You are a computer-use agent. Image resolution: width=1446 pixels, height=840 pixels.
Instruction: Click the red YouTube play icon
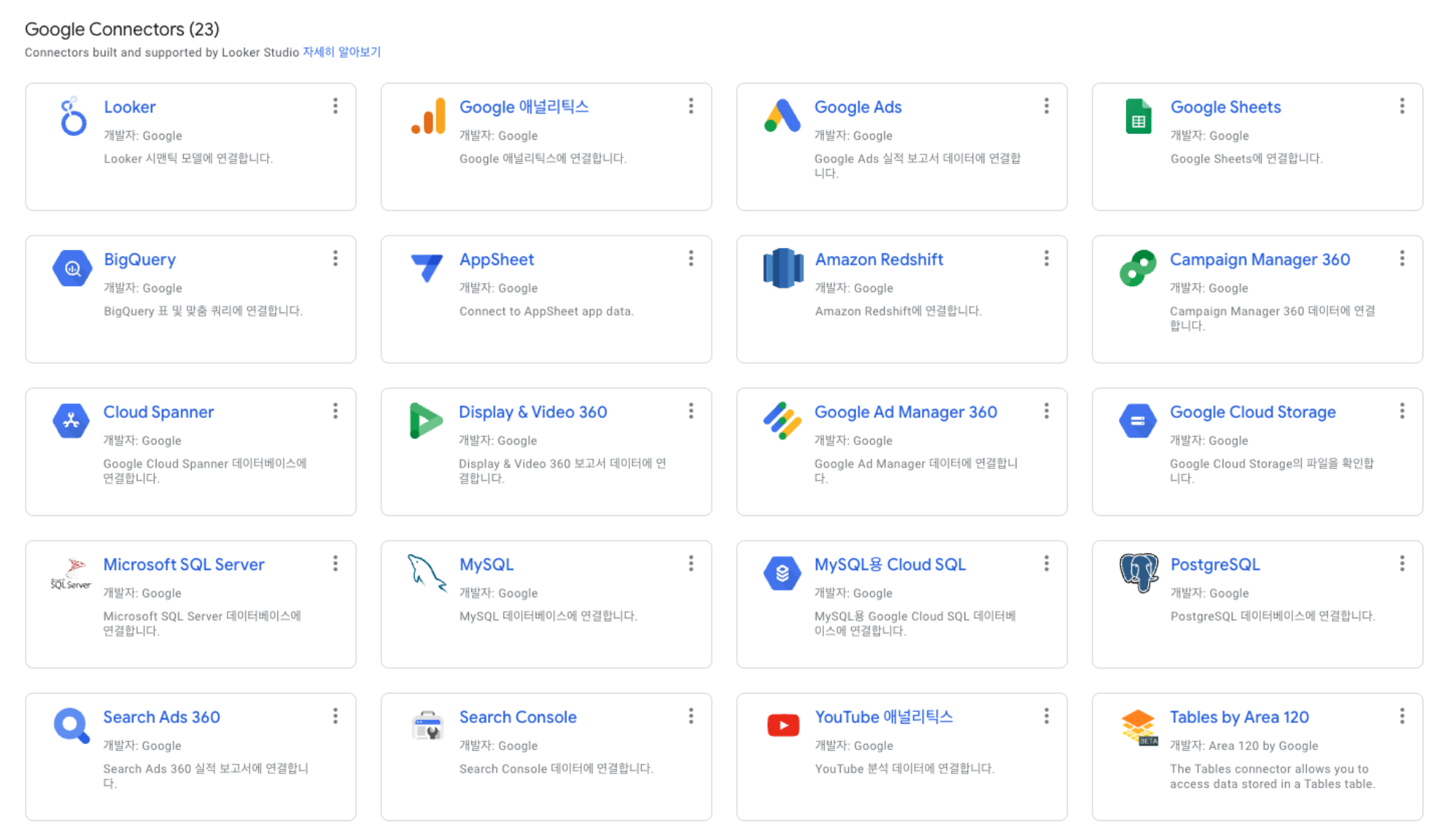782,726
